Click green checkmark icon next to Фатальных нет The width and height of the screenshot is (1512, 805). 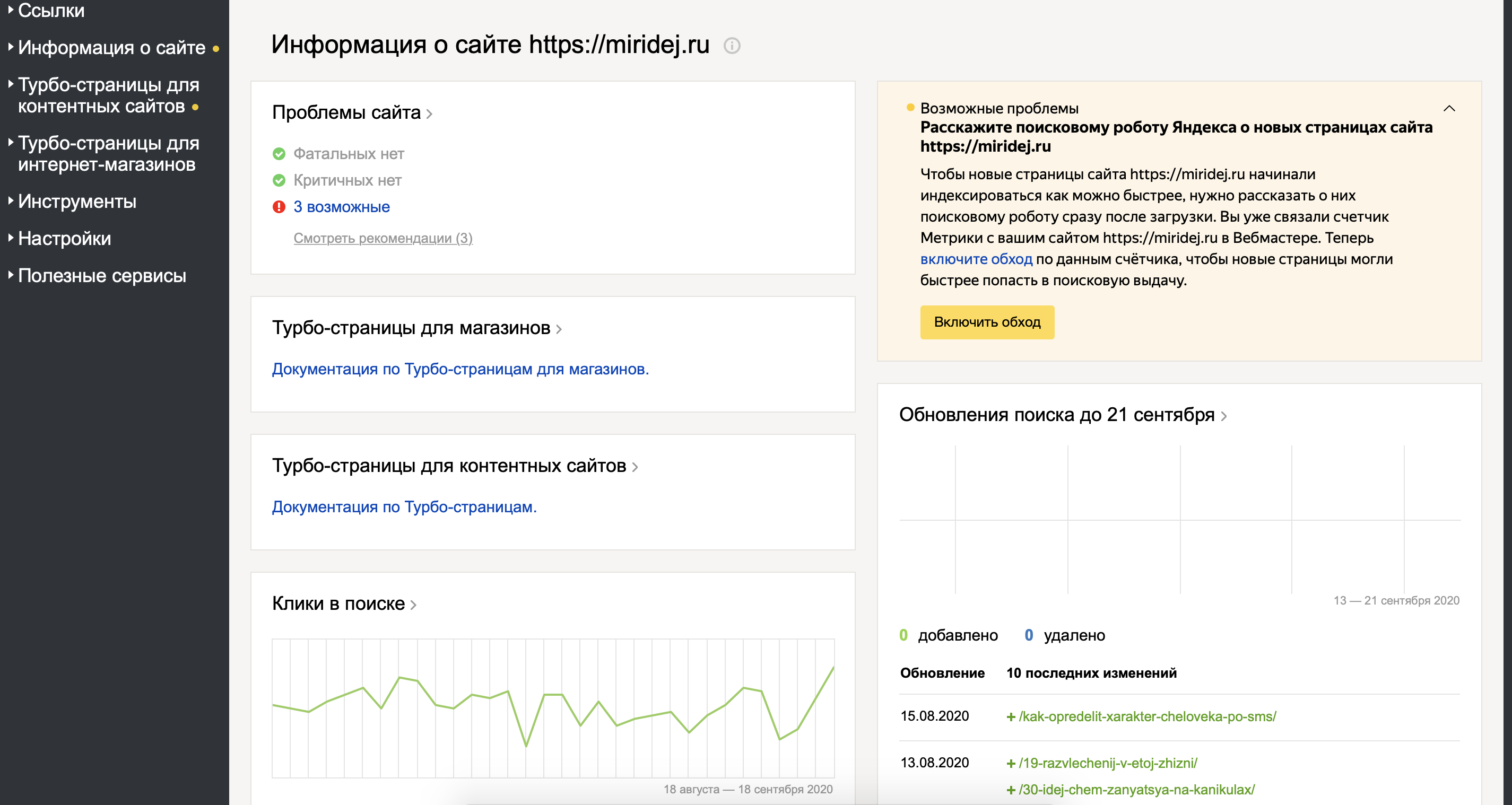(x=279, y=154)
